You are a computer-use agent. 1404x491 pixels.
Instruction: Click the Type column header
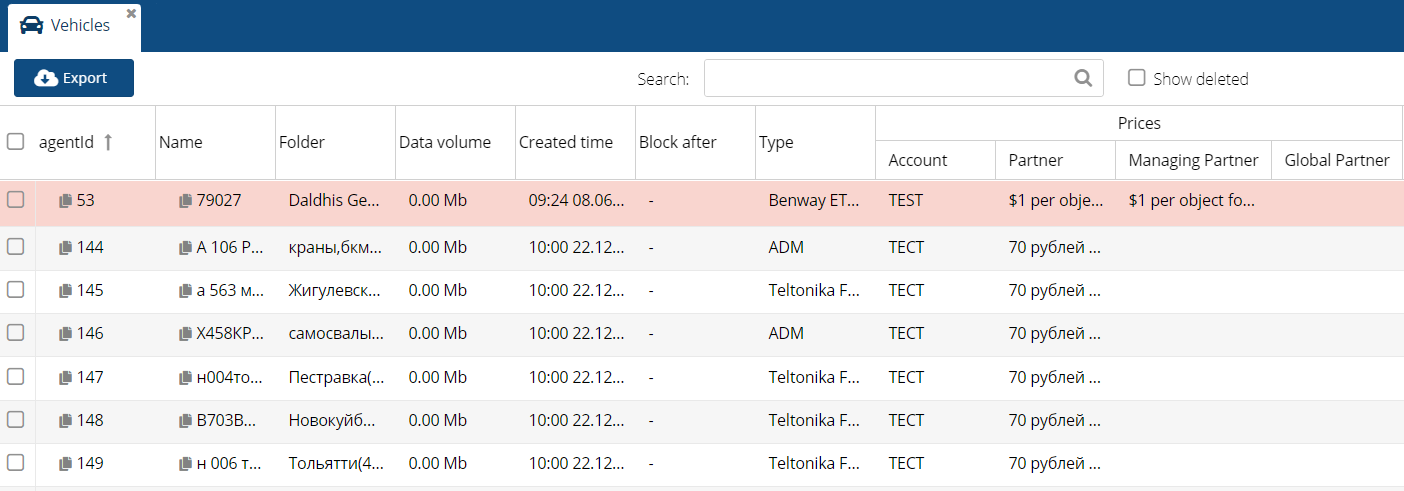click(x=776, y=142)
